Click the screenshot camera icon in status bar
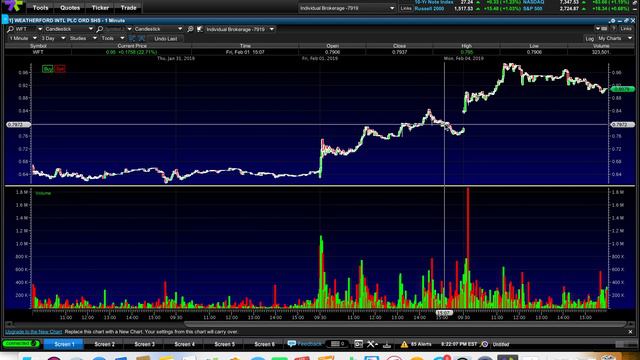 pyautogui.click(x=358, y=344)
